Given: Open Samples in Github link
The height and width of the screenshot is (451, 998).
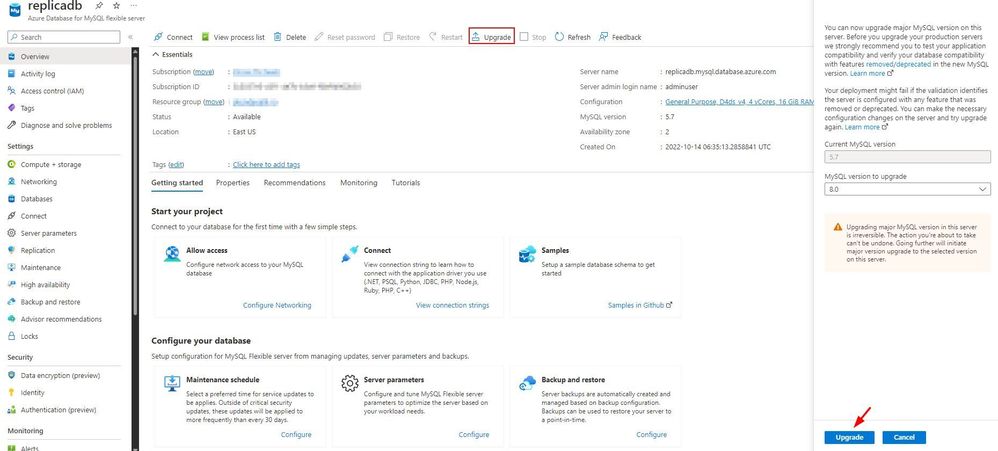Looking at the screenshot, I should coord(640,306).
